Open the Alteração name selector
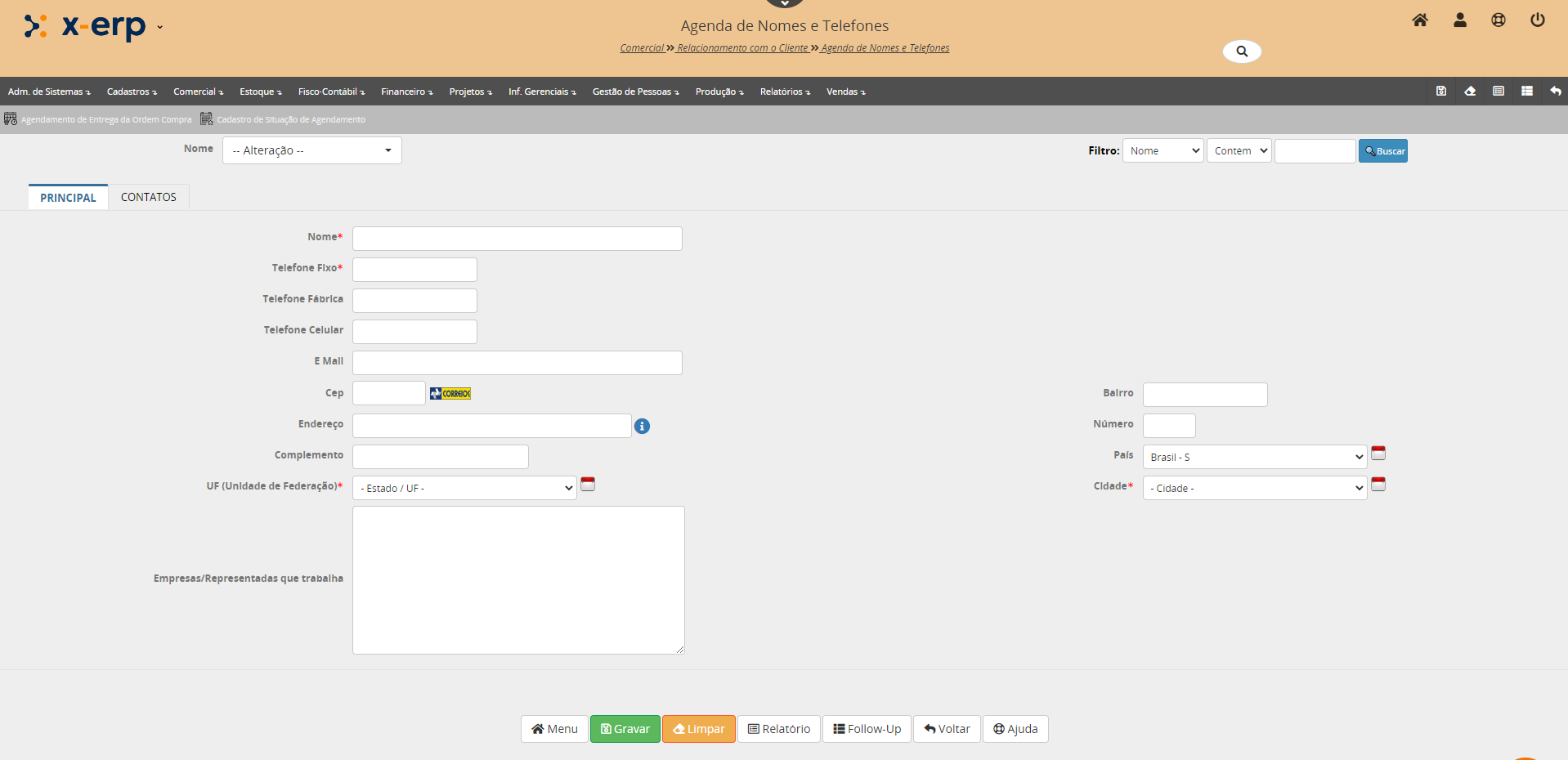This screenshot has width=1568, height=760. click(x=311, y=150)
